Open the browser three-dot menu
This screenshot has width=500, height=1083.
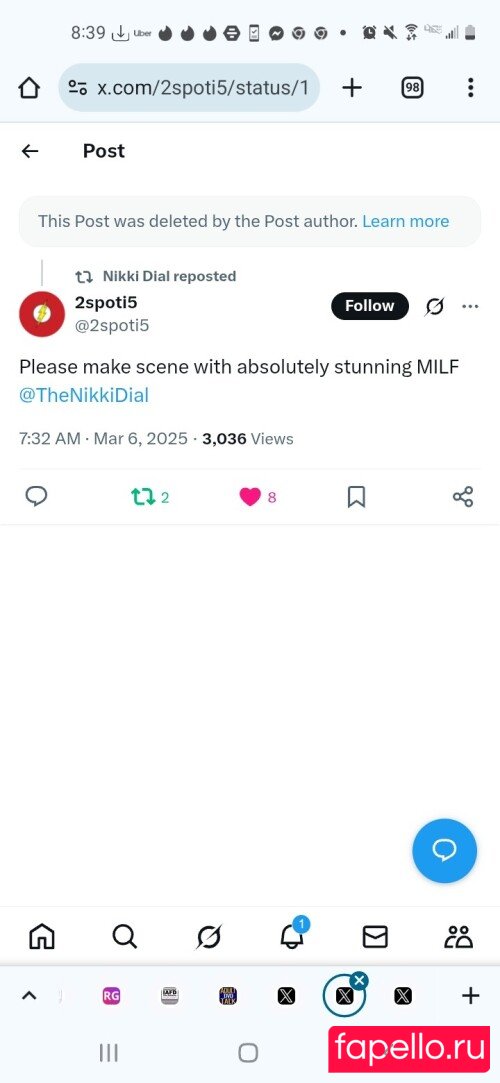(470, 88)
